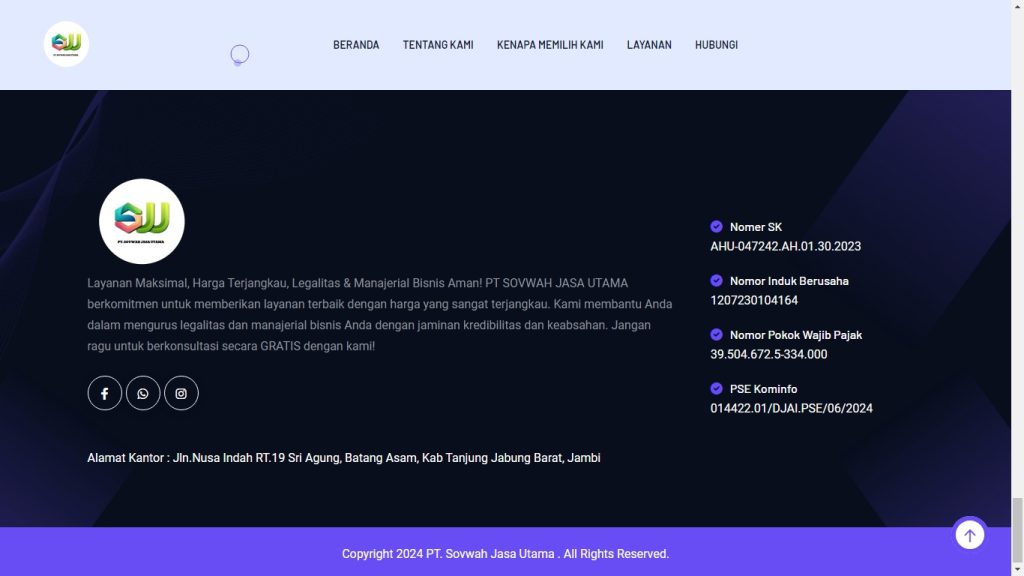
Task: Select KENAPA MEMILIH KAMI in navigation
Action: pos(550,45)
